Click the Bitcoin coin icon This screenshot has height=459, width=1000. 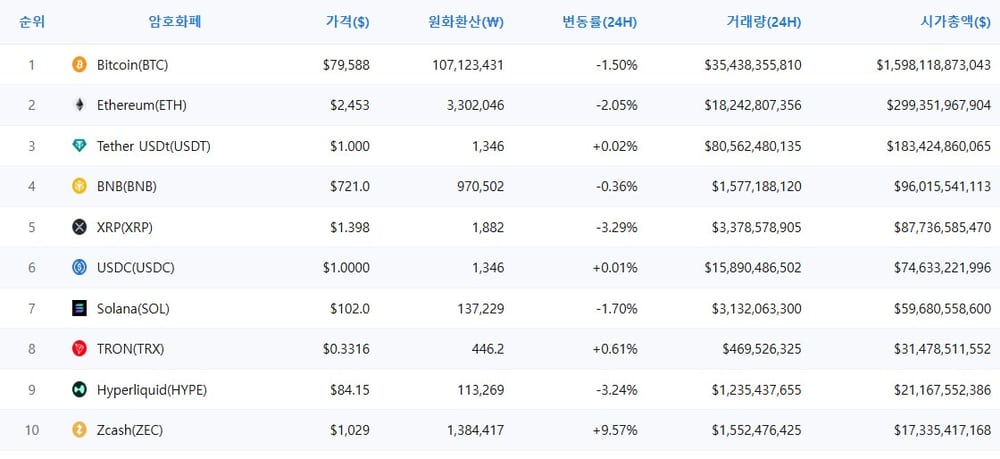79,64
